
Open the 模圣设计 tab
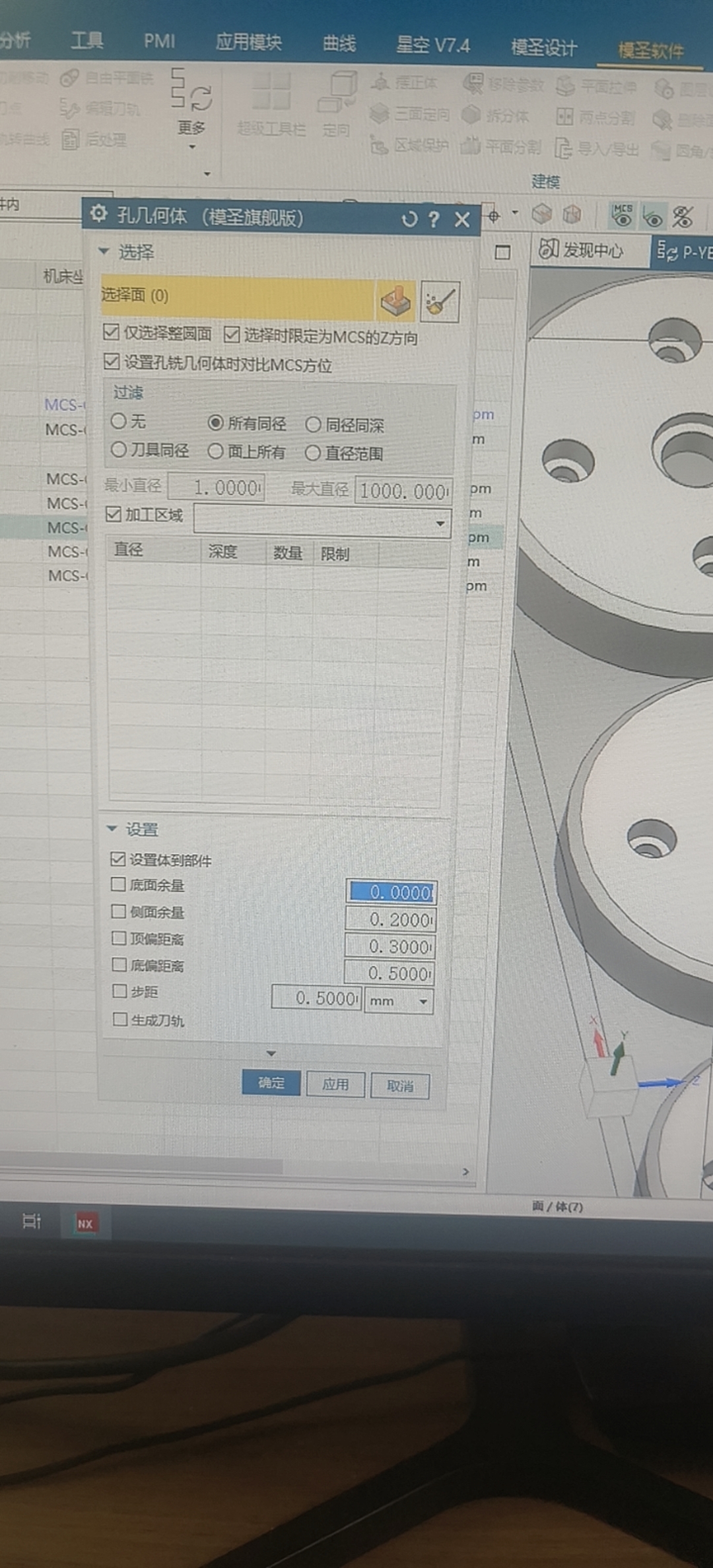tap(544, 48)
